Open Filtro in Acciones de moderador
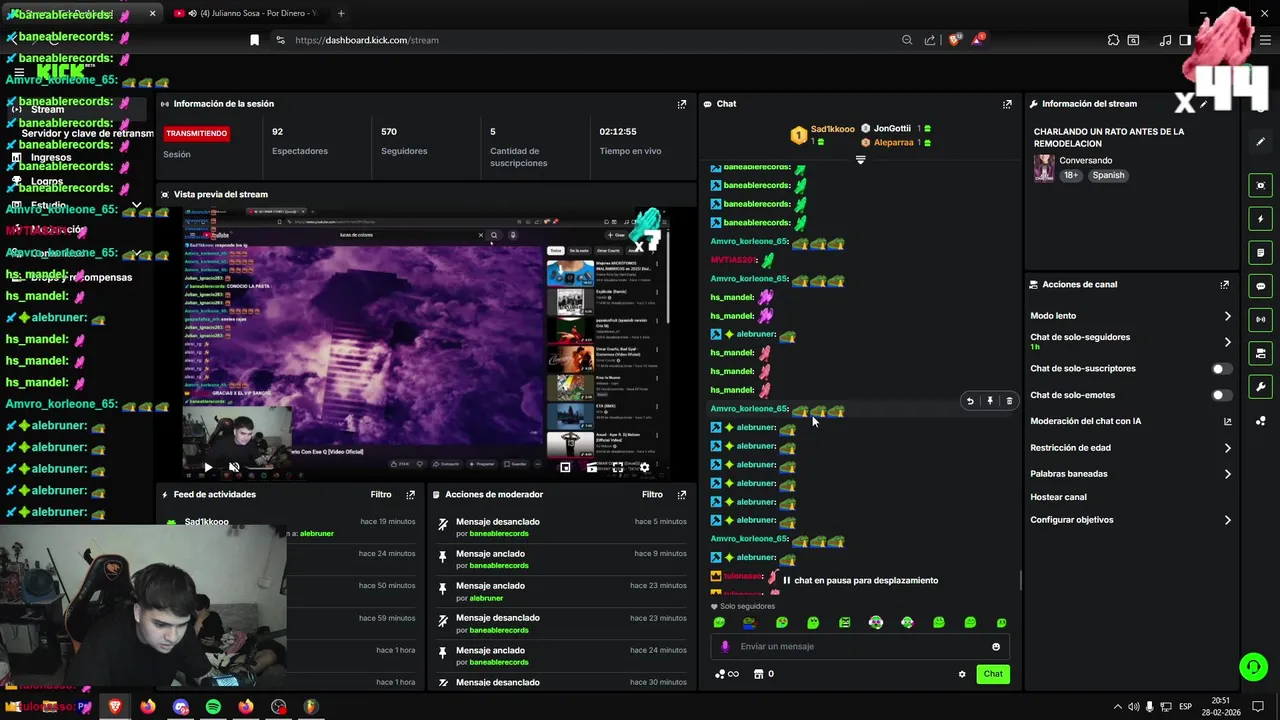The image size is (1280, 720). (652, 494)
